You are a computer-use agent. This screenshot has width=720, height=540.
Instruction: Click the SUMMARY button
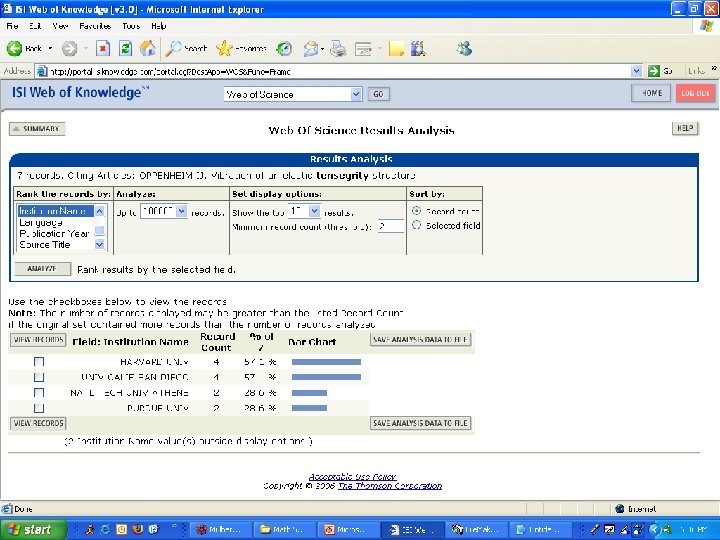(37, 129)
